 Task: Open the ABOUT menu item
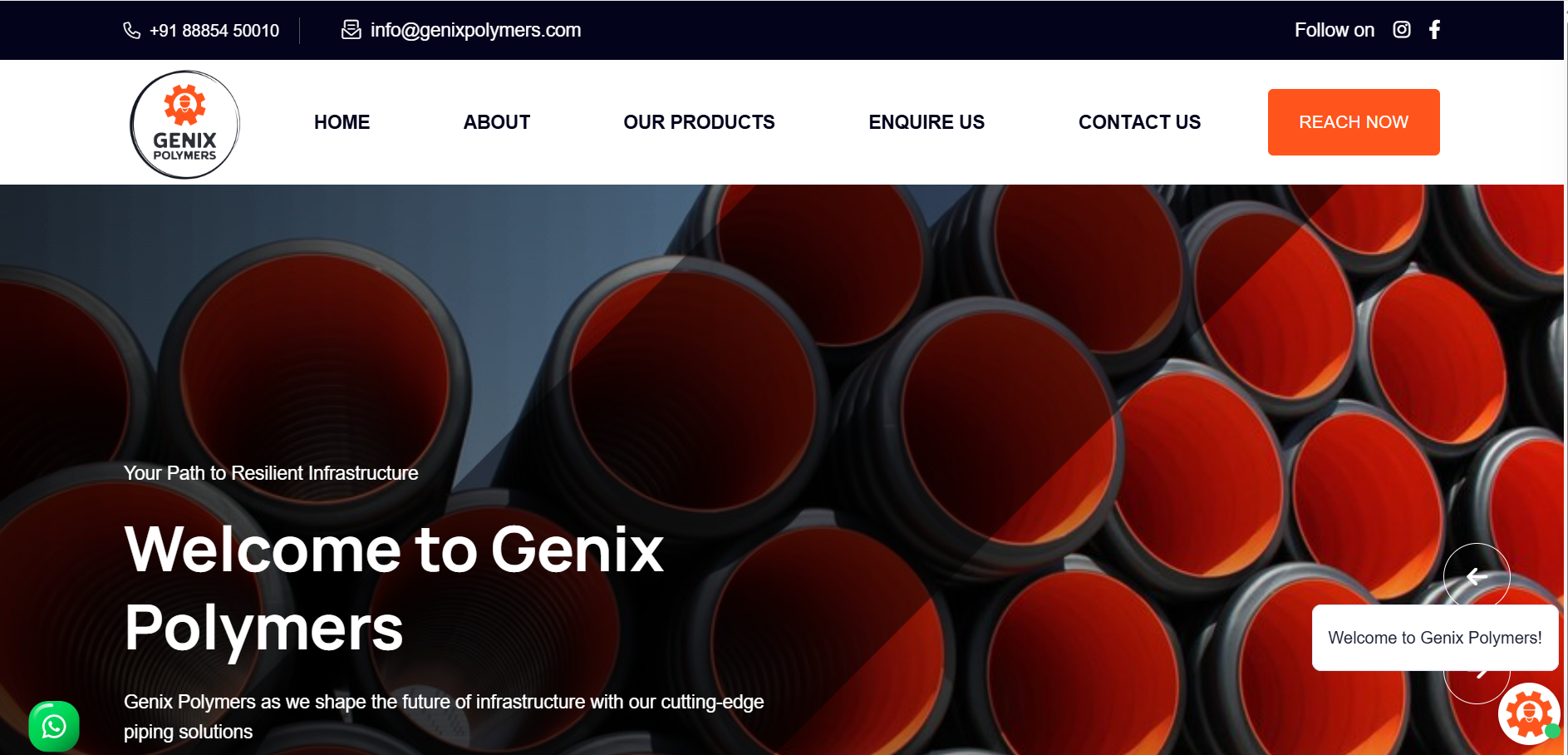[x=497, y=122]
